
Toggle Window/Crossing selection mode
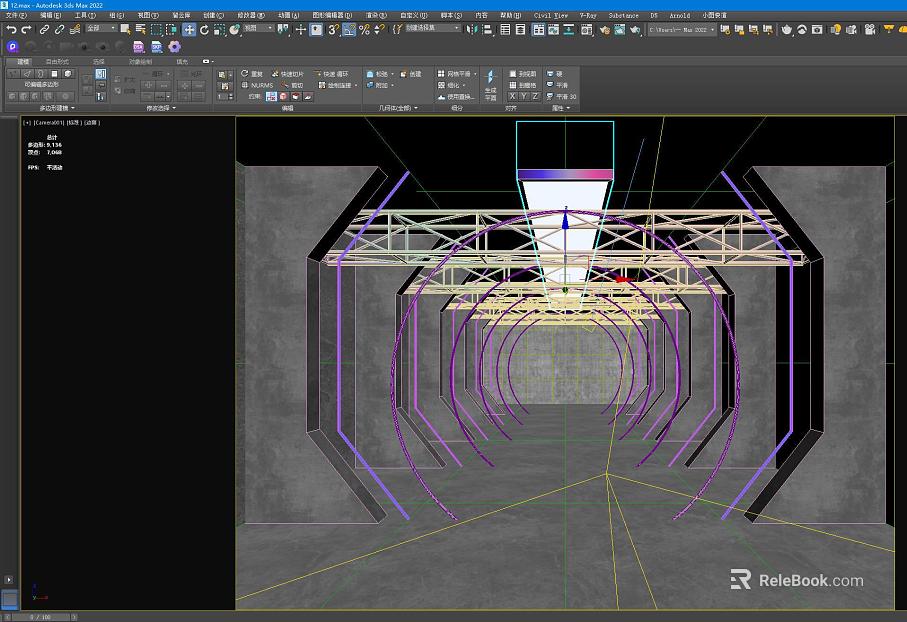tap(171, 30)
